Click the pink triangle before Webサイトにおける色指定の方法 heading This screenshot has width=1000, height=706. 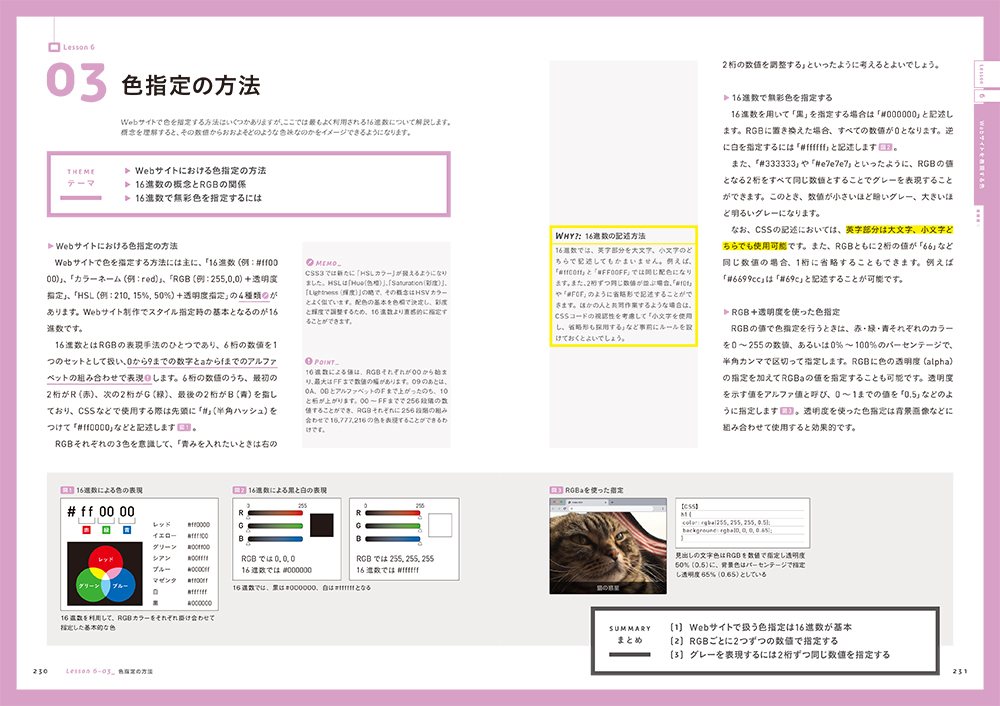50,246
